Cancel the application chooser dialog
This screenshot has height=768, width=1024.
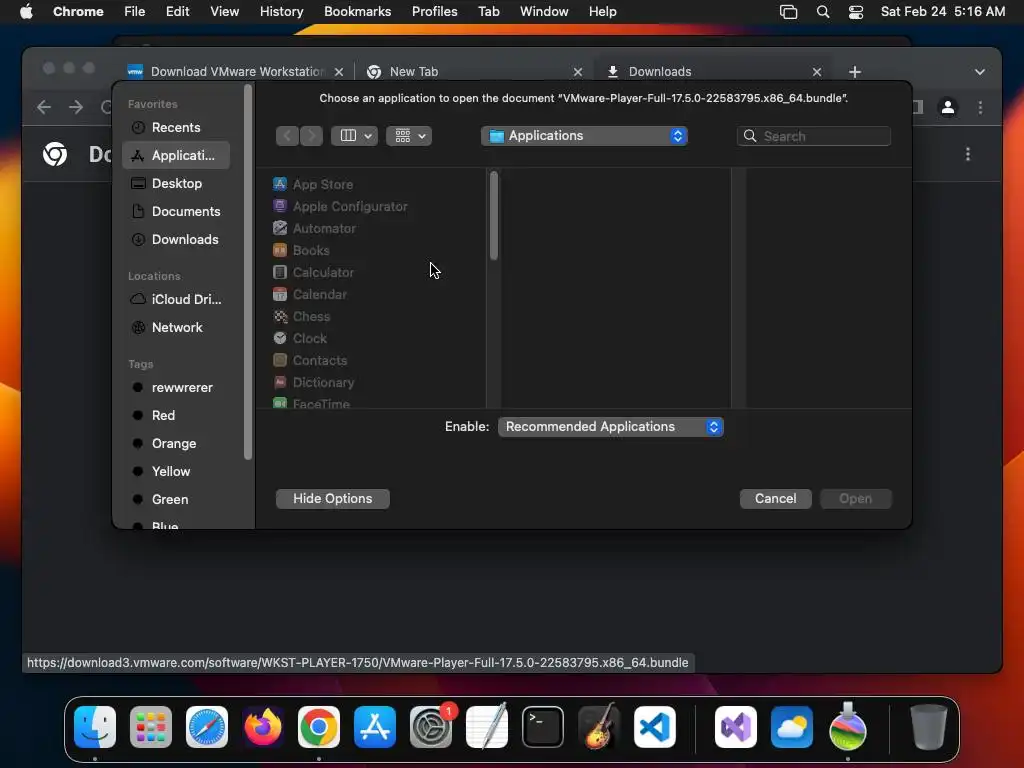(775, 499)
